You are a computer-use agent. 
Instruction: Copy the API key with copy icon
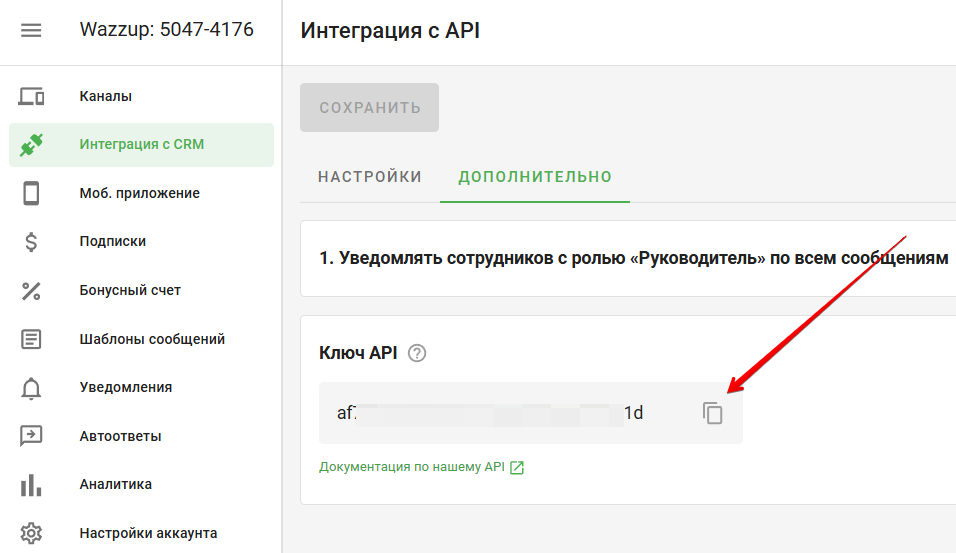click(712, 413)
